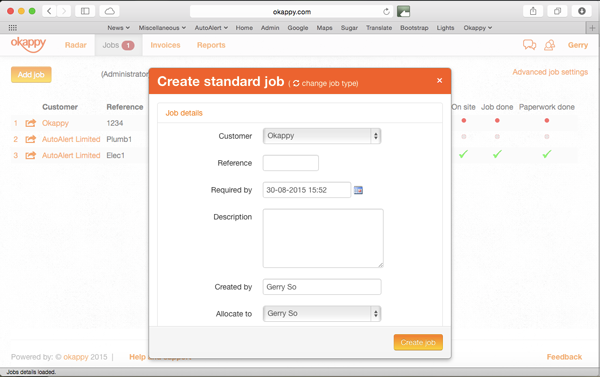Click the red Paperwork done dot in row 1
This screenshot has height=377, width=600.
[547, 121]
